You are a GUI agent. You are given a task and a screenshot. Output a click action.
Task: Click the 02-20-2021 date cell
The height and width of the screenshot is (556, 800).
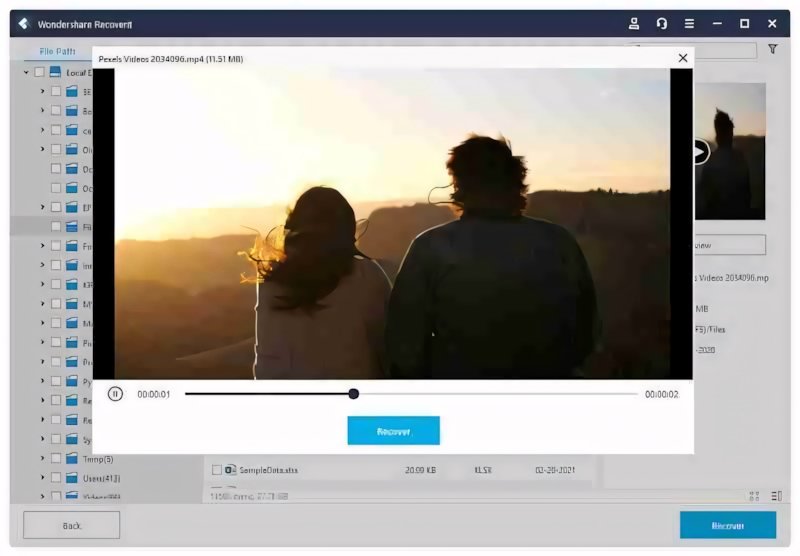pyautogui.click(x=555, y=470)
